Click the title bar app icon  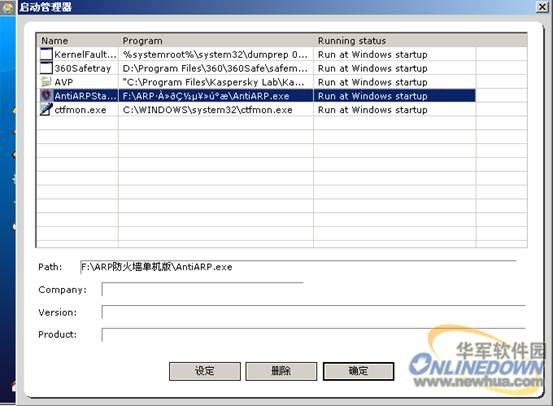[x=7, y=7]
